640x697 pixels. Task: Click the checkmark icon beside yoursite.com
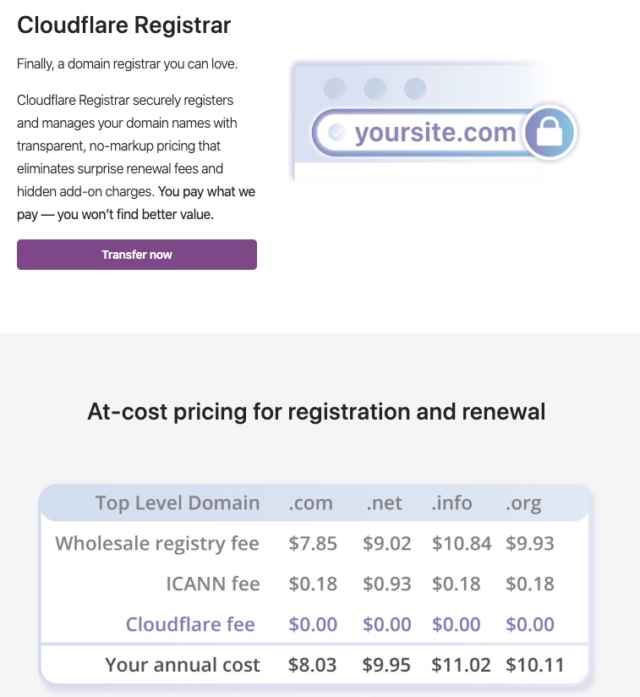pyautogui.click(x=336, y=132)
